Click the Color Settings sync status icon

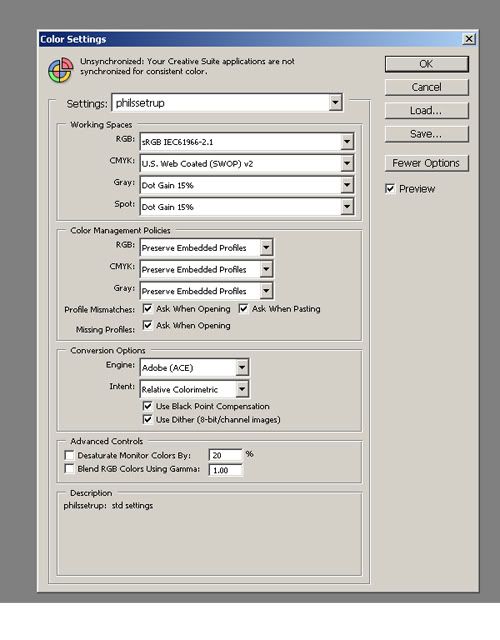60,70
